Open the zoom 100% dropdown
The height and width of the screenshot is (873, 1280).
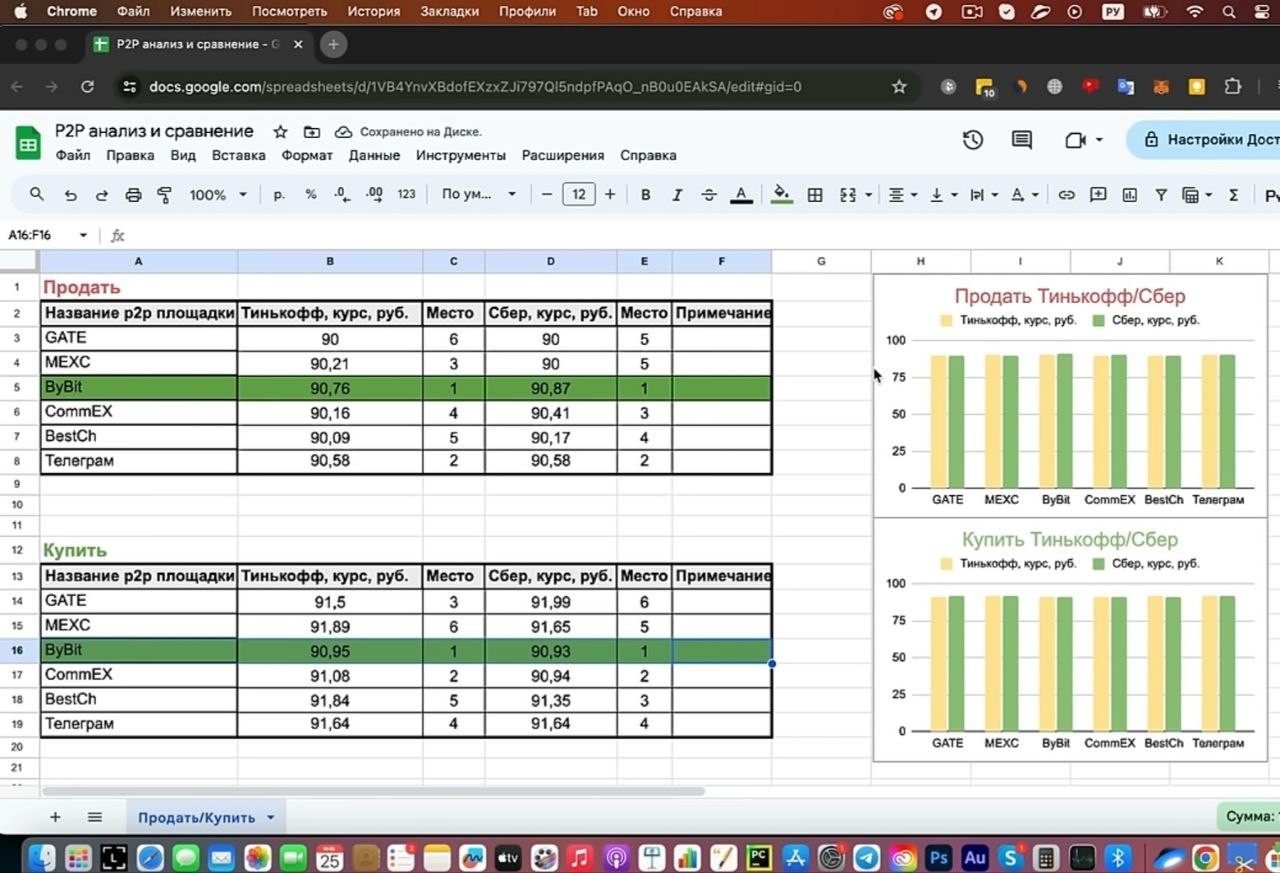coord(217,195)
